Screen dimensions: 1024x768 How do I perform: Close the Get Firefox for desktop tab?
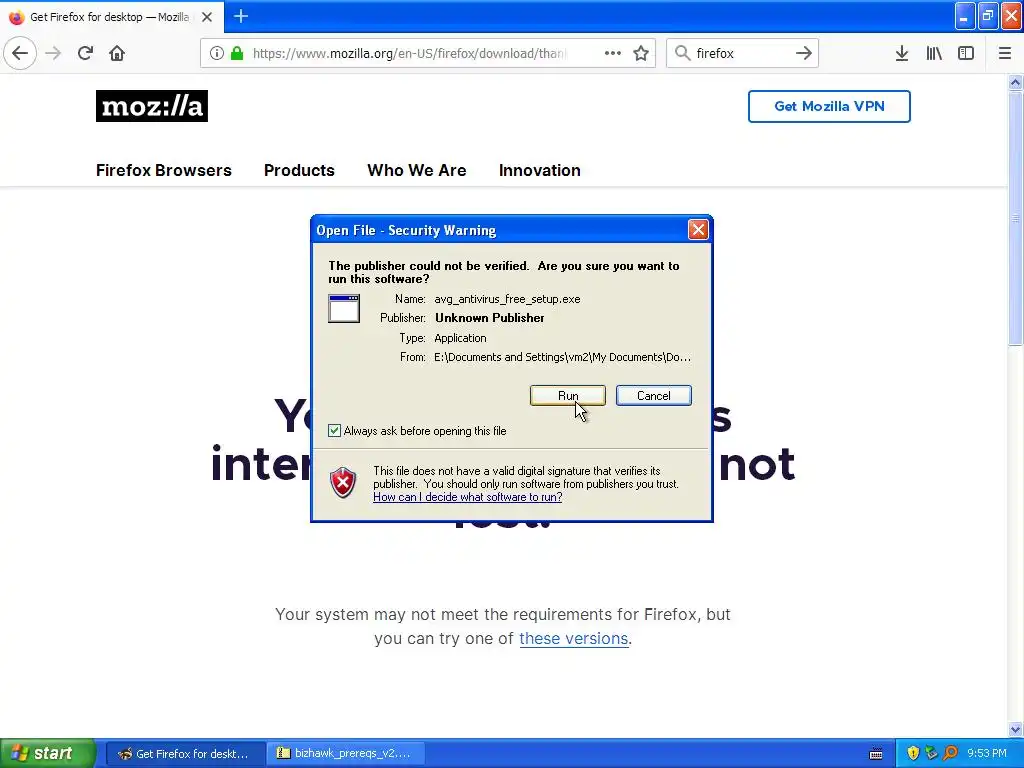pos(207,17)
